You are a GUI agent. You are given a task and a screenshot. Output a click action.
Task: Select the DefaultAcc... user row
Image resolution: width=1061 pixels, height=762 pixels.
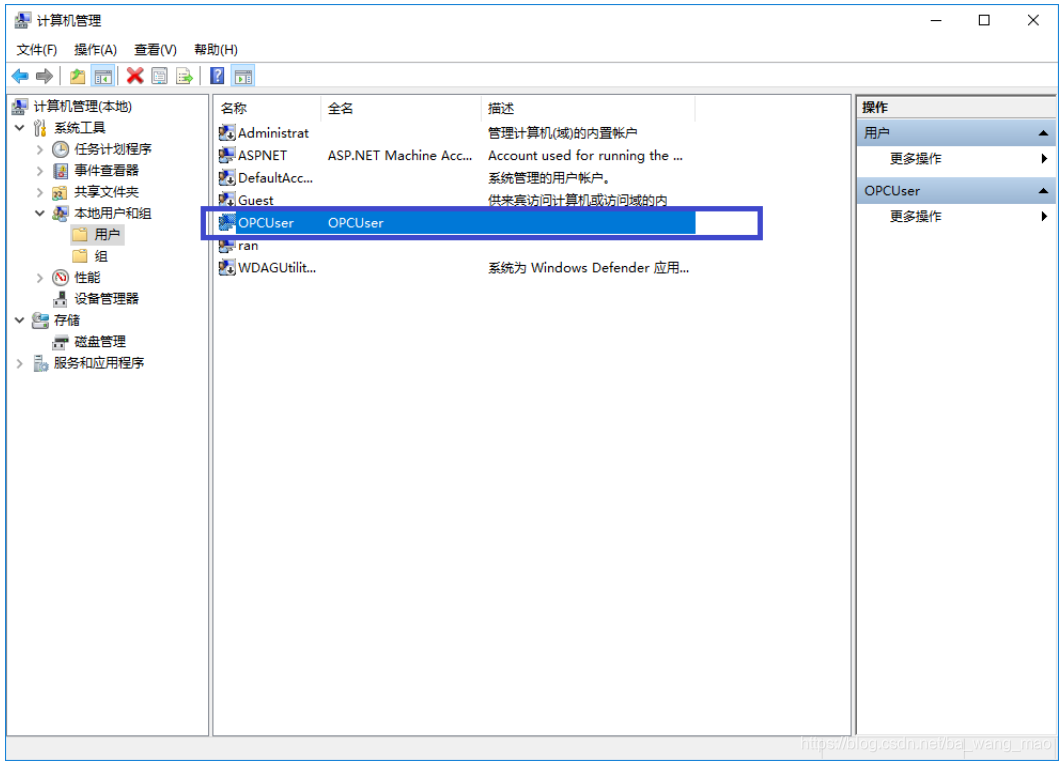coord(455,178)
